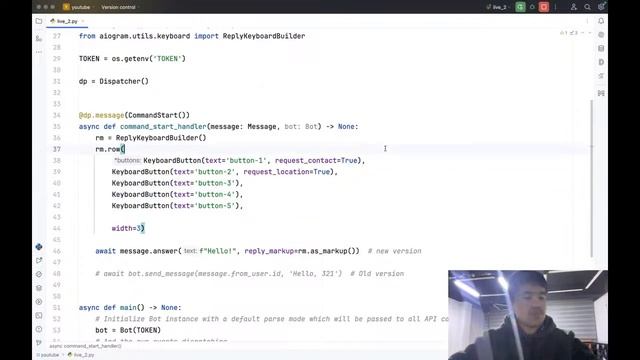Click line number 37 in the gutter

[57, 149]
